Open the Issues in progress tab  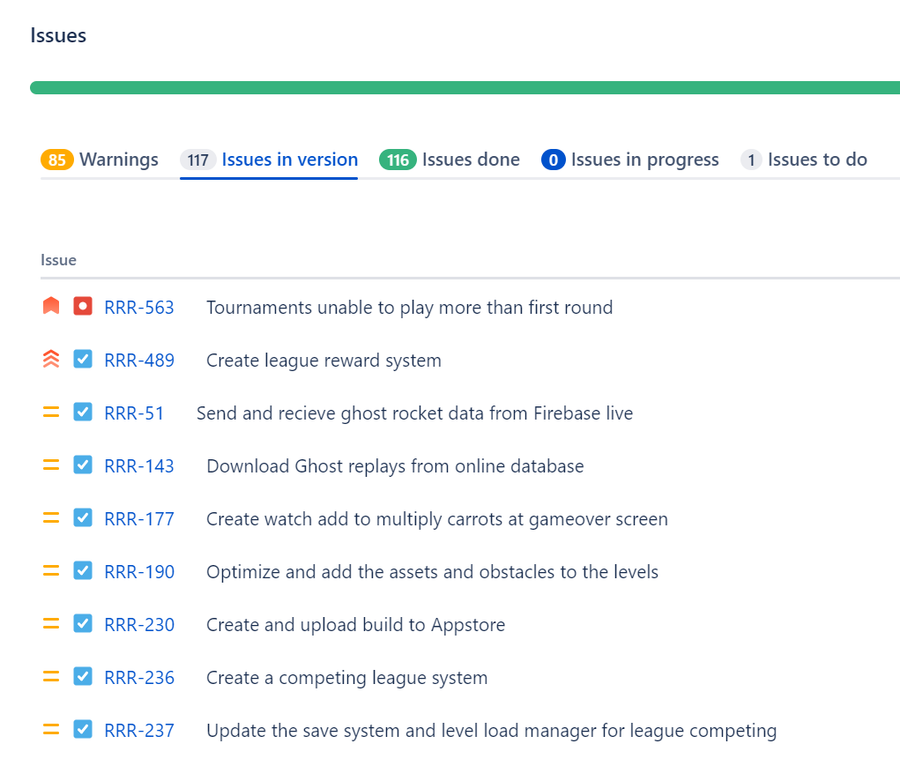click(x=630, y=160)
